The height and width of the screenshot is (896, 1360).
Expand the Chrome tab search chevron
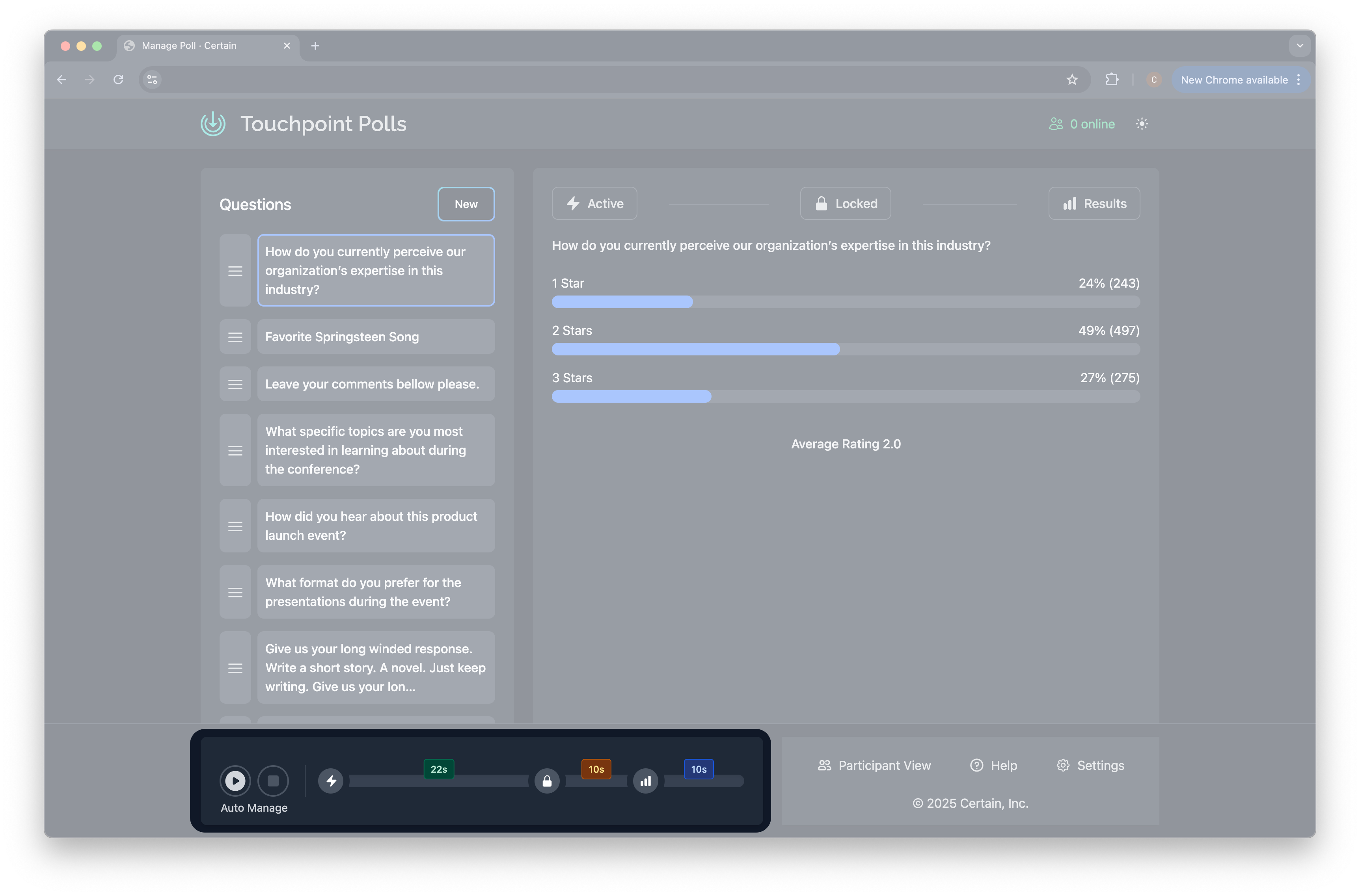click(x=1299, y=46)
